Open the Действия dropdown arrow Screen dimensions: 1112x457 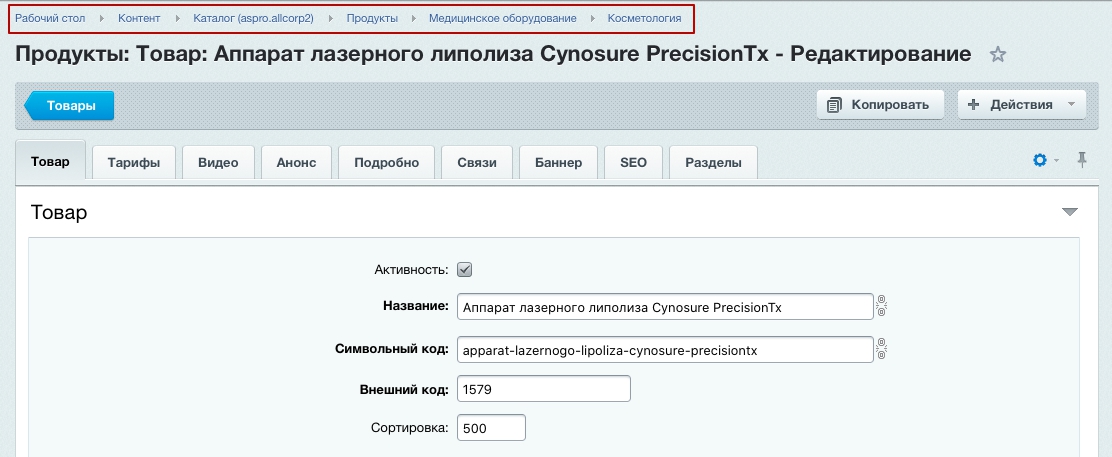(1071, 104)
